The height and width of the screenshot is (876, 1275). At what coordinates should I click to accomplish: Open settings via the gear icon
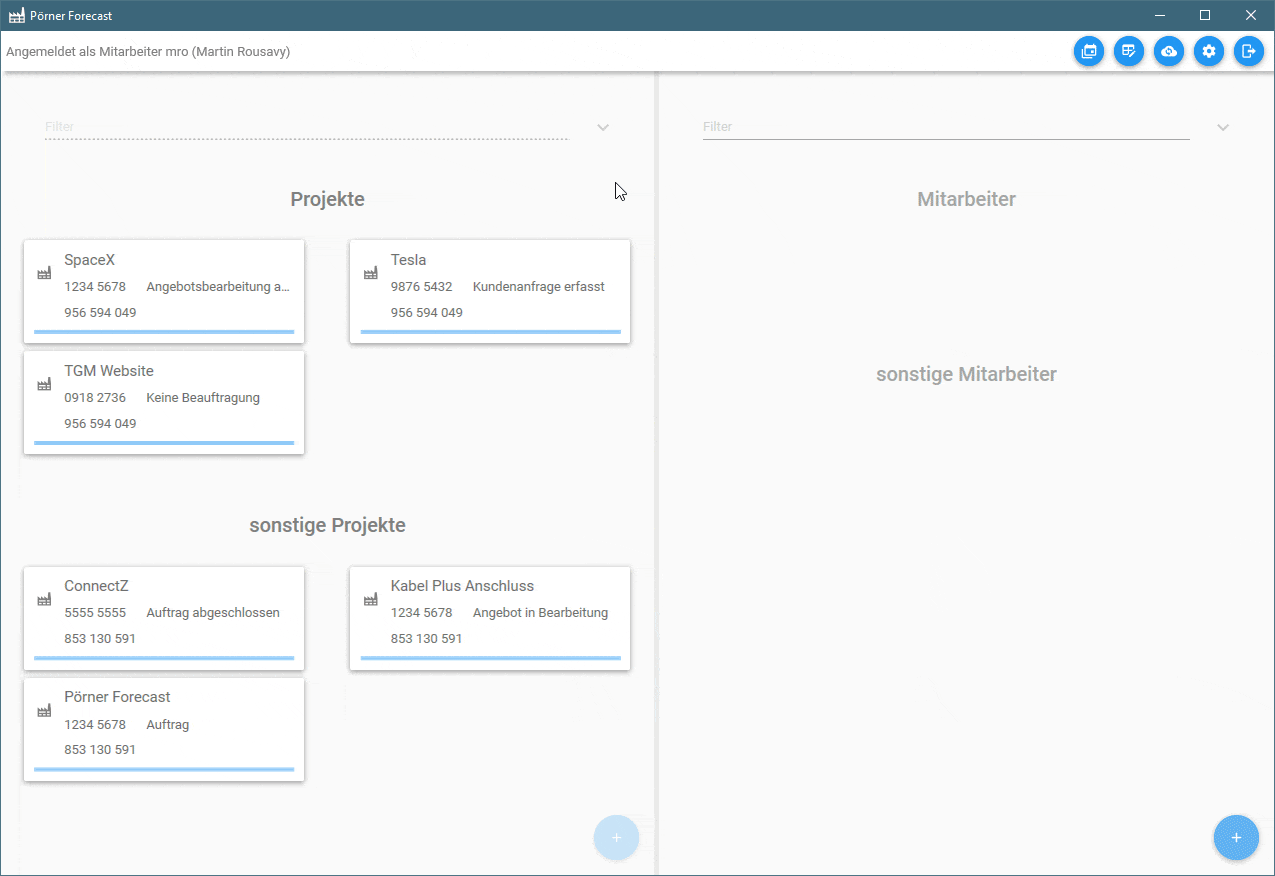1209,51
